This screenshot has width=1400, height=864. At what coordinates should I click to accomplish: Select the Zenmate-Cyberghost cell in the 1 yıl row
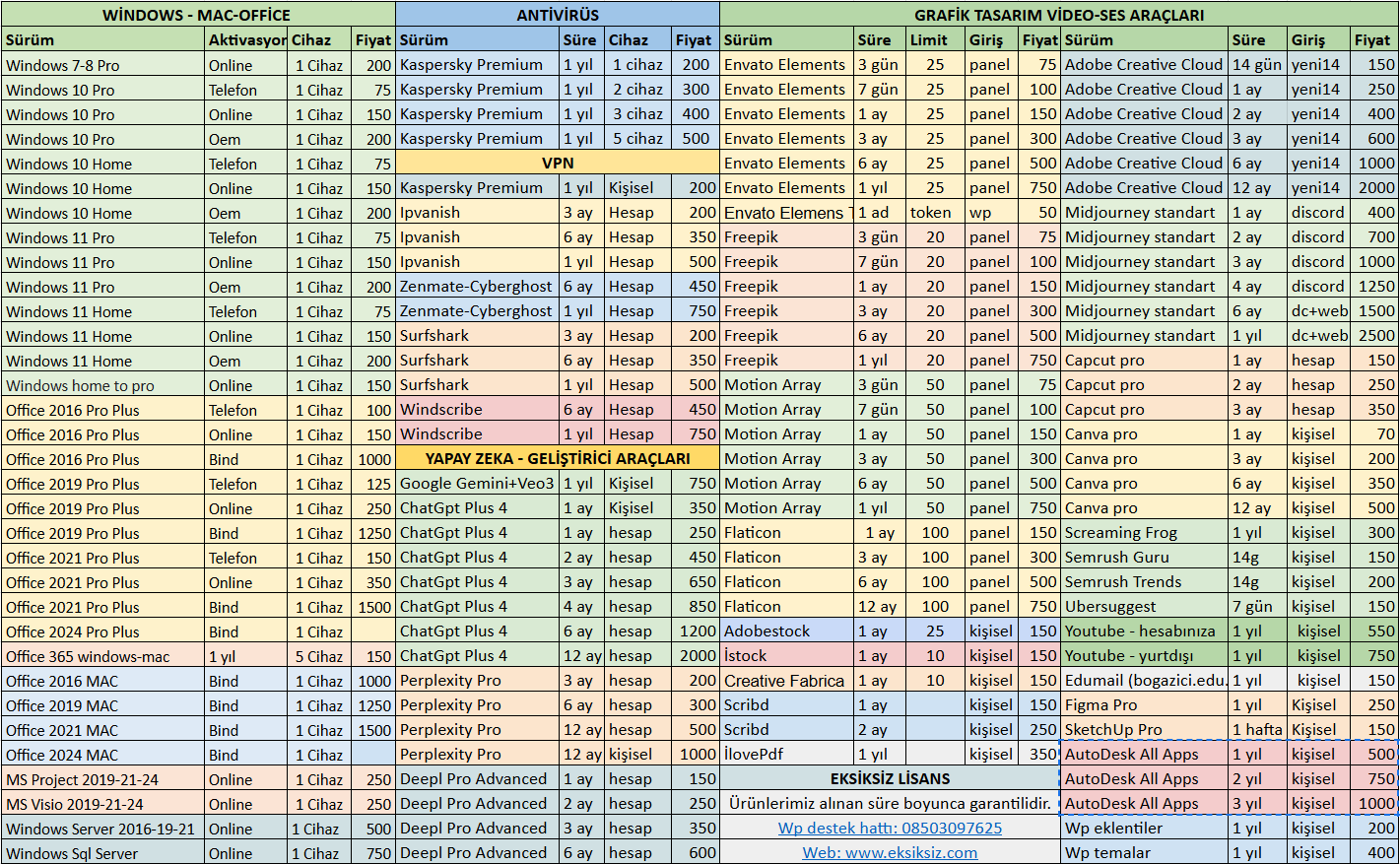coord(478,310)
